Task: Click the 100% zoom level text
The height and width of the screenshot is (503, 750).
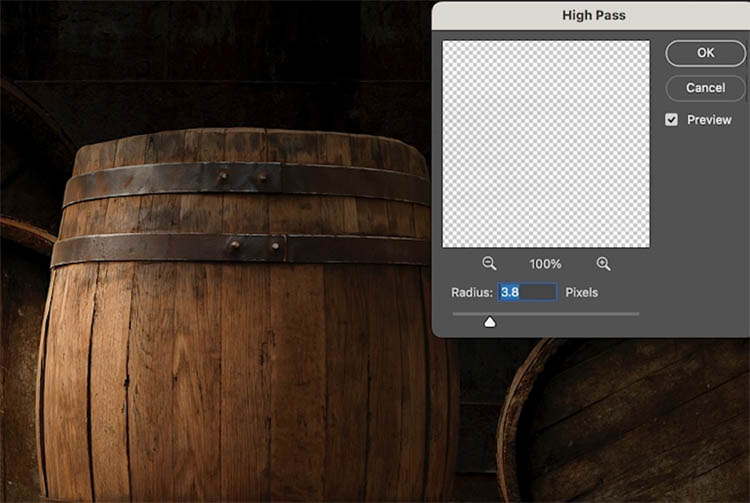Action: (545, 264)
